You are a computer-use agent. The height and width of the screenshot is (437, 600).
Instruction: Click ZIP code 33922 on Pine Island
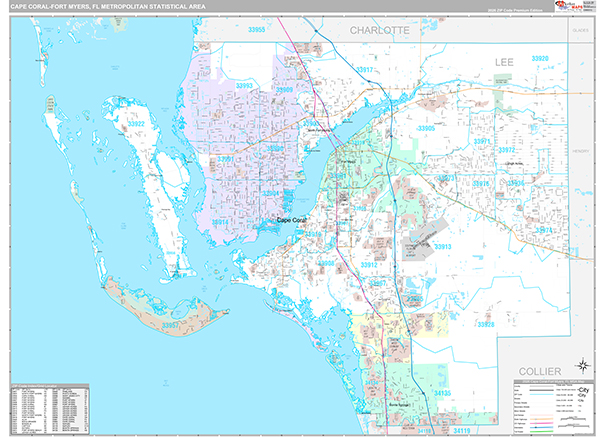click(x=136, y=123)
